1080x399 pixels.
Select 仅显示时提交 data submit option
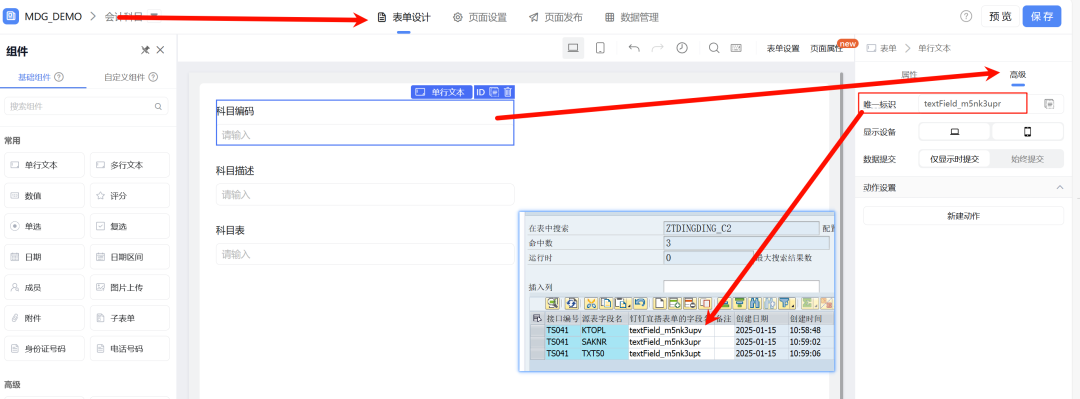pos(955,158)
